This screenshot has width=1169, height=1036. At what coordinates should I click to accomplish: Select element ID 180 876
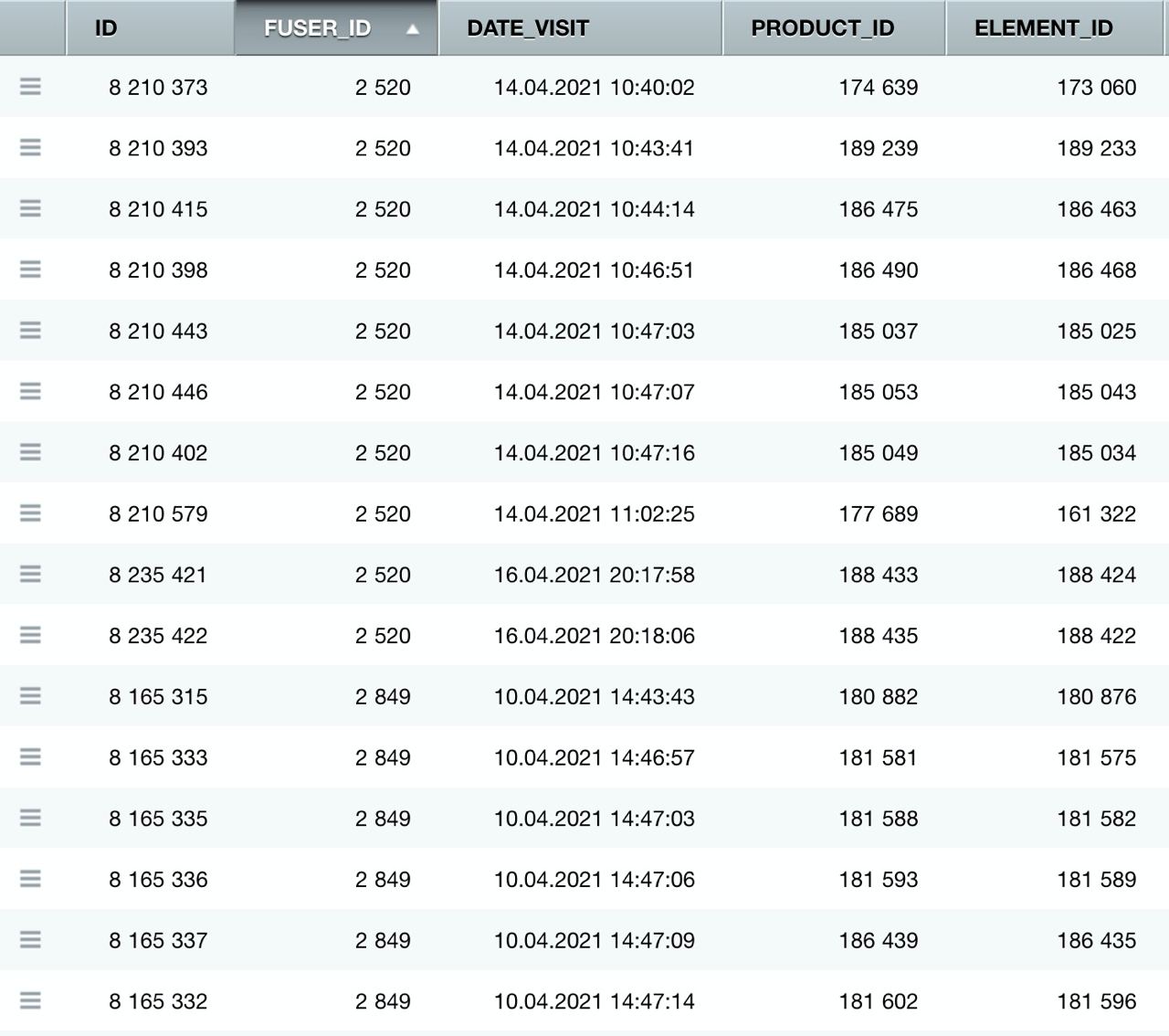click(x=1097, y=696)
